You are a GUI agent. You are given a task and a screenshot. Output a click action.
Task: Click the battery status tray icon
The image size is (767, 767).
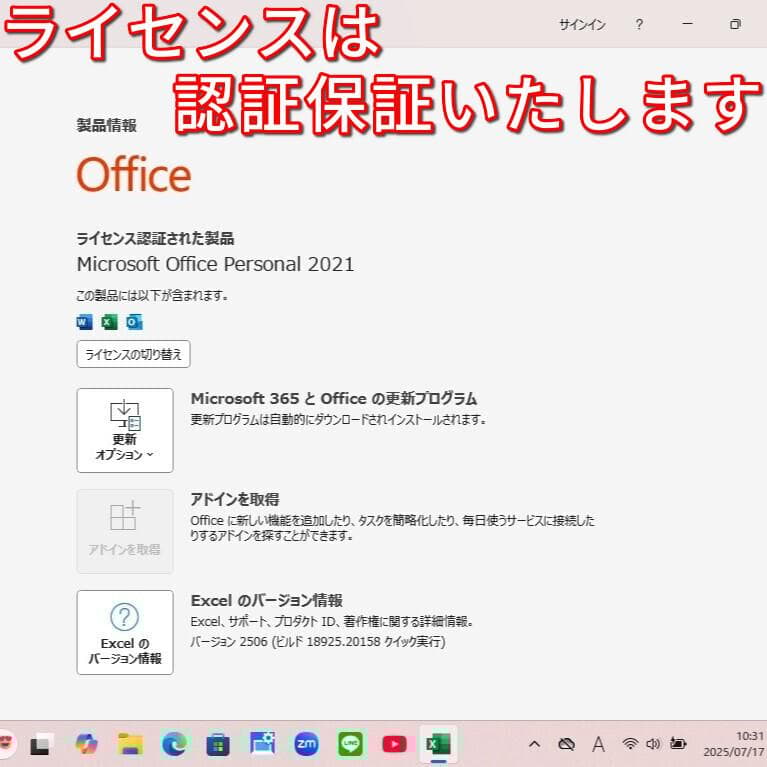tap(677, 744)
